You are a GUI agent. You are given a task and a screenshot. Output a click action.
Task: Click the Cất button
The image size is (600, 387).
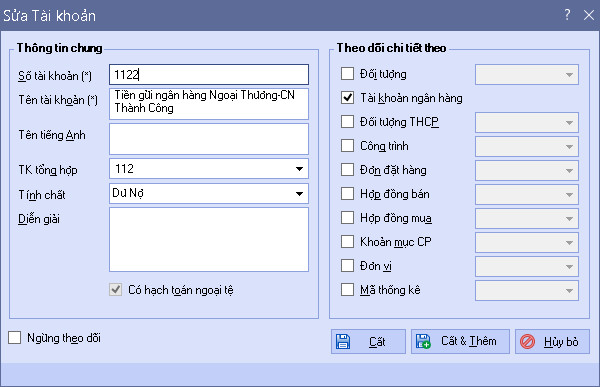point(368,341)
